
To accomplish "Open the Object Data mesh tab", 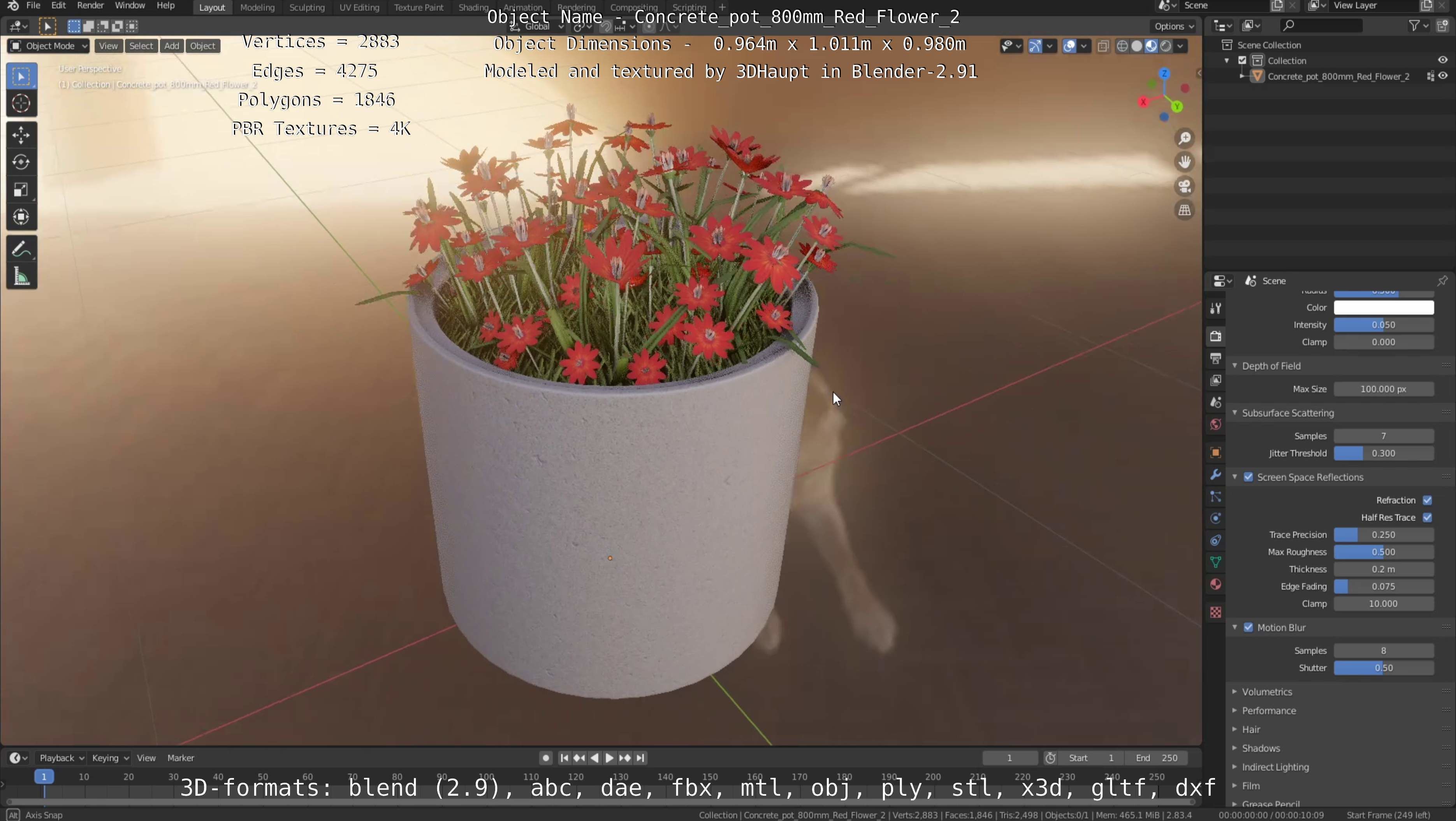I will click(x=1216, y=562).
